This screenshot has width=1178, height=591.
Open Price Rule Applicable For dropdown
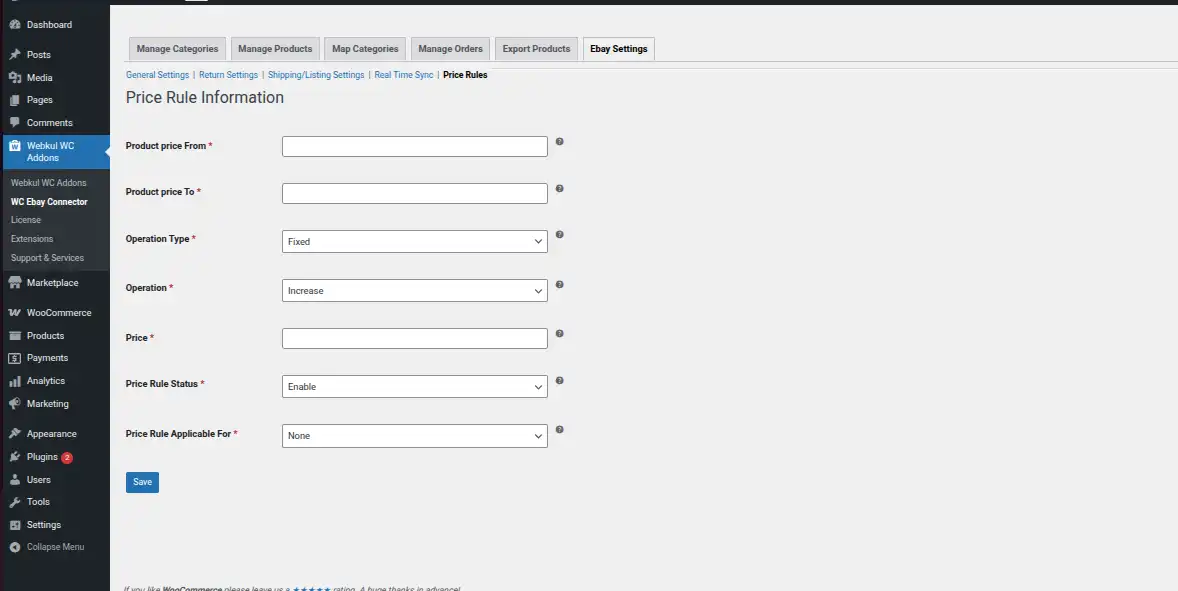click(414, 436)
